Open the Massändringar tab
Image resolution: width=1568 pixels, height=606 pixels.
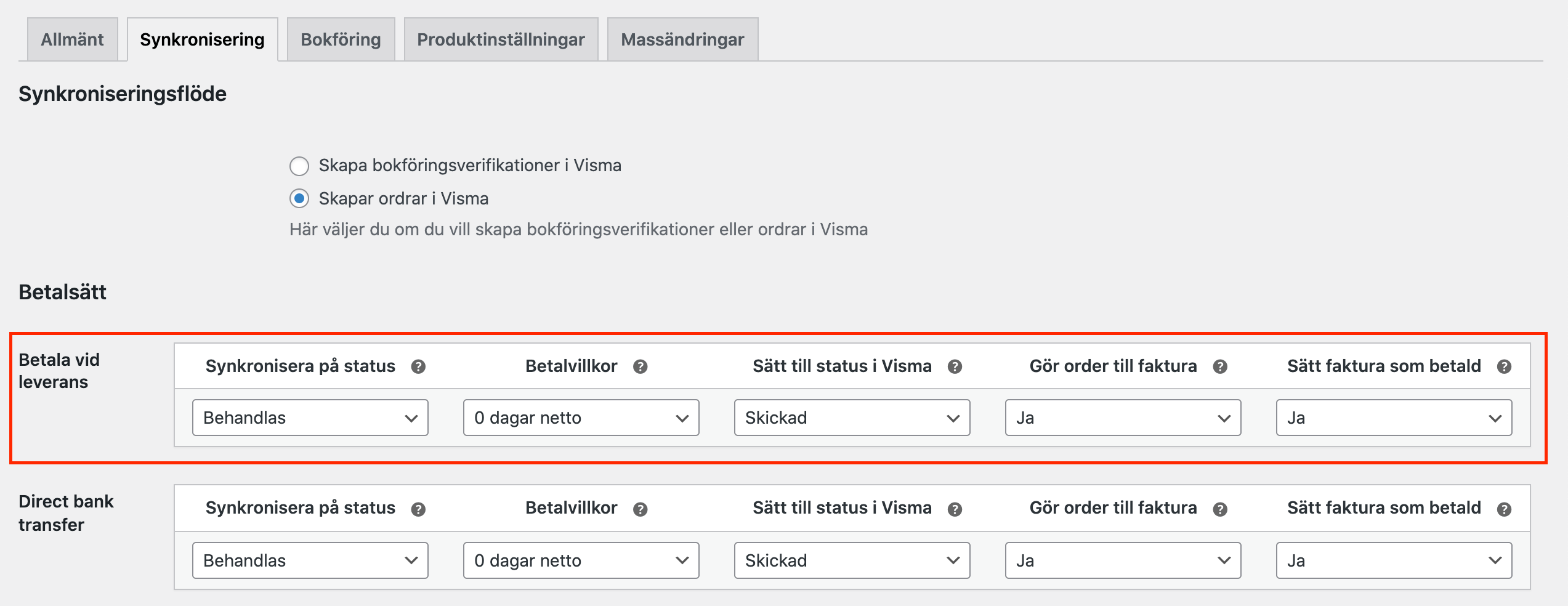tap(682, 39)
